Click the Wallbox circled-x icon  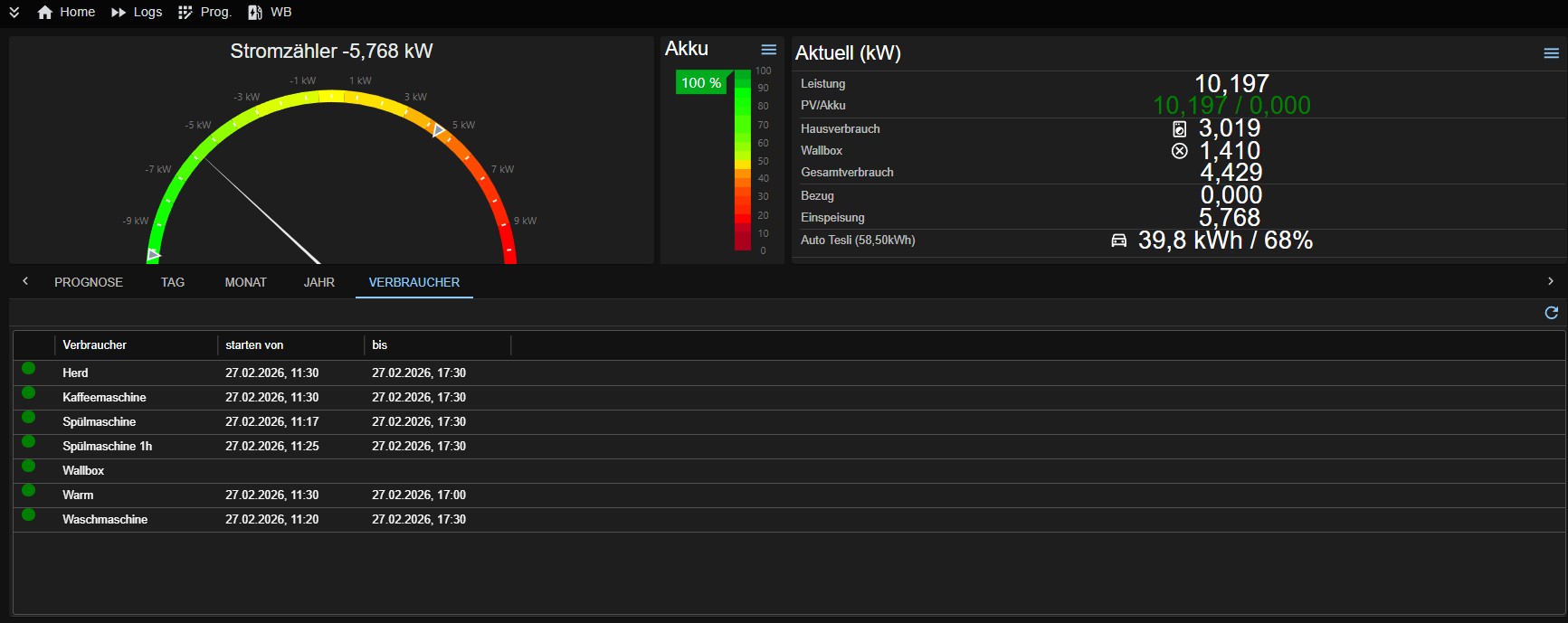click(x=1179, y=151)
